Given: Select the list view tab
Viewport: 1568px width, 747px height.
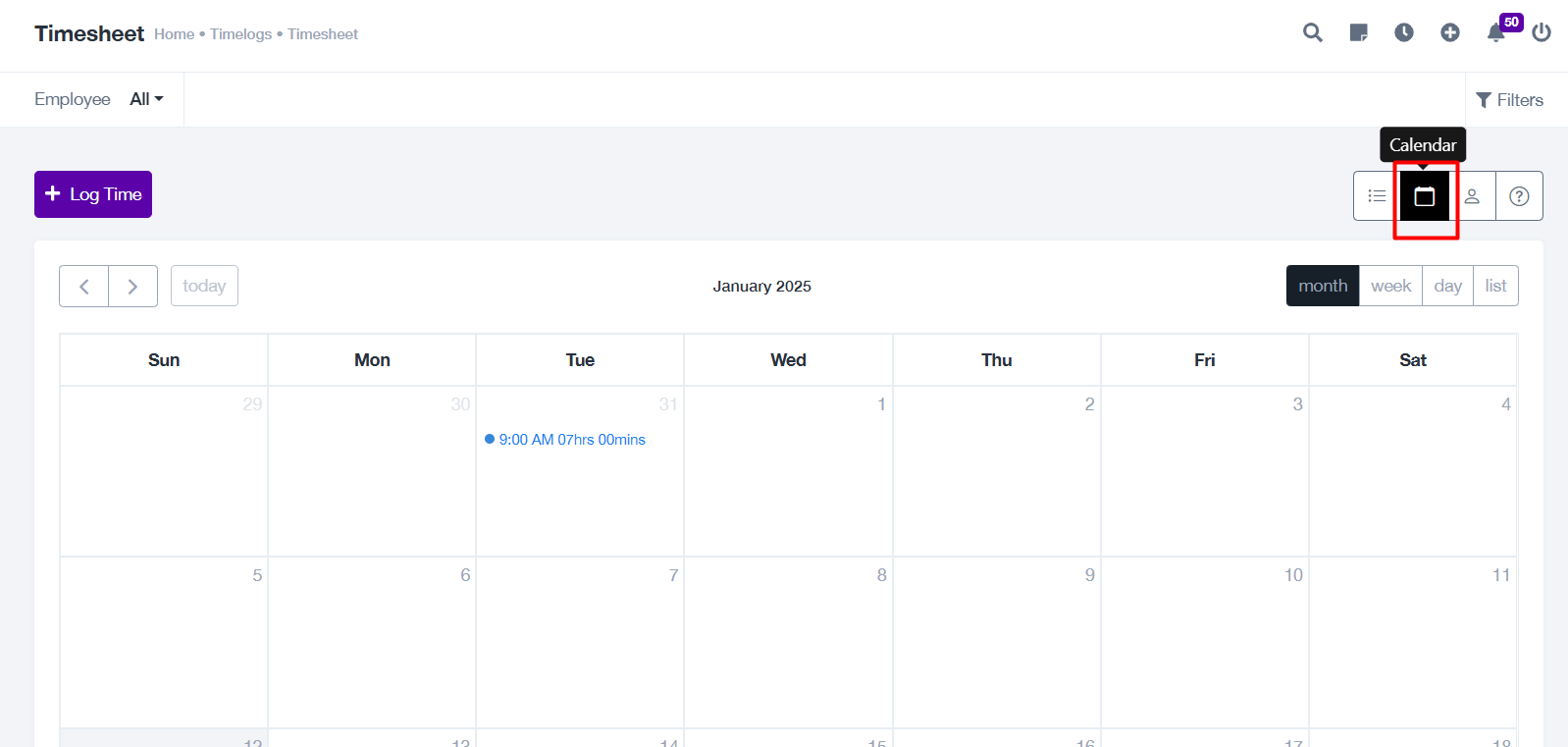Looking at the screenshot, I should [1495, 286].
